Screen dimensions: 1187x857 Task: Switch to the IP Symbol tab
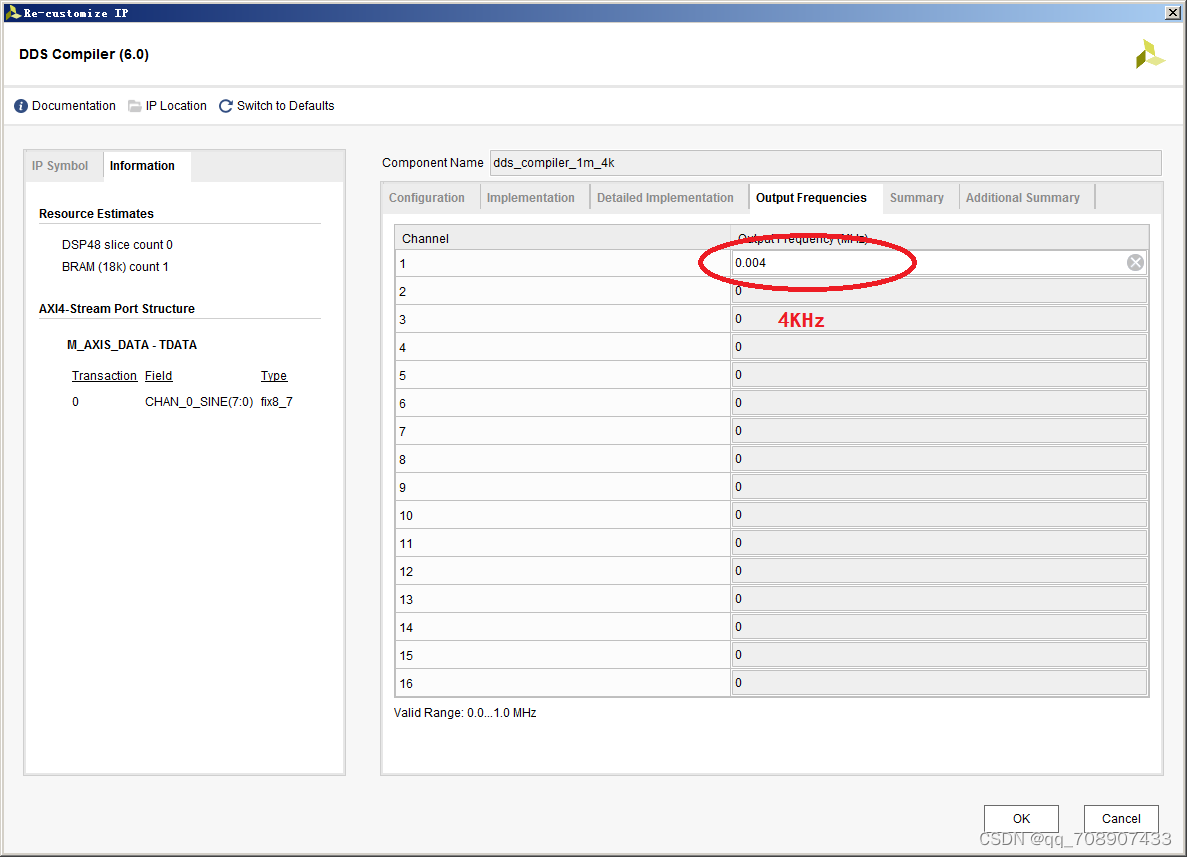(x=60, y=166)
